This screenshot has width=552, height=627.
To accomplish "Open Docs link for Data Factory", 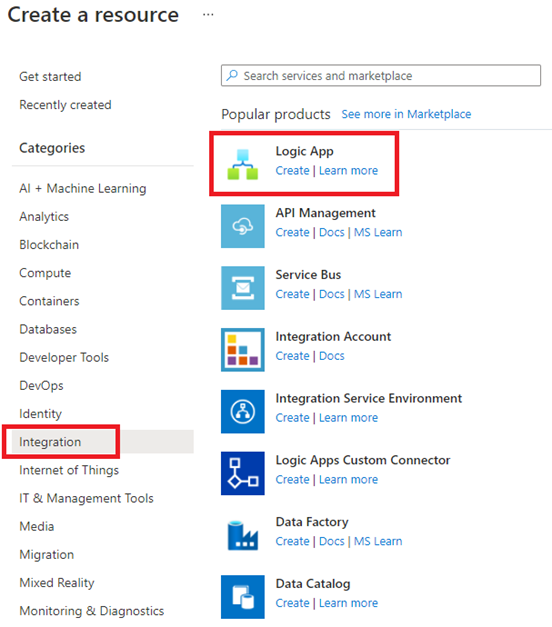I will tap(332, 541).
